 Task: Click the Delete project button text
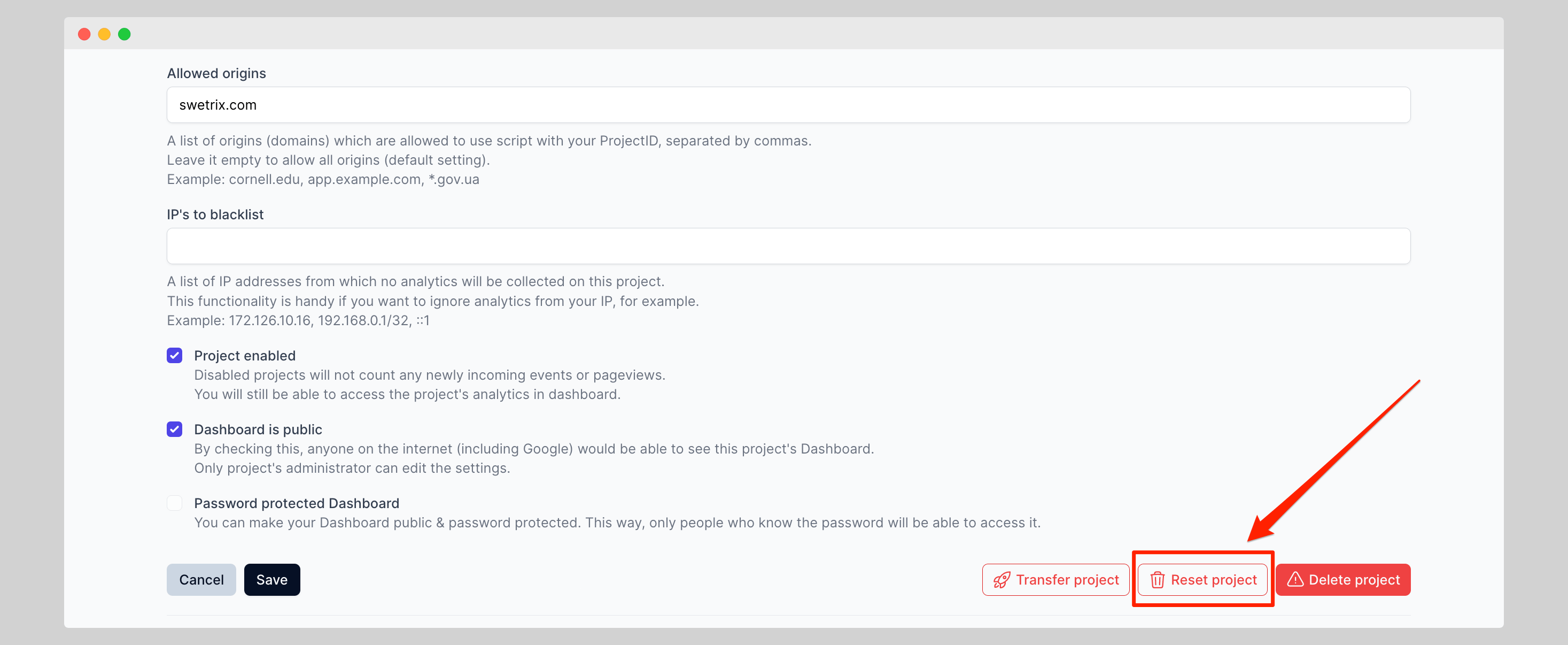click(x=1354, y=580)
